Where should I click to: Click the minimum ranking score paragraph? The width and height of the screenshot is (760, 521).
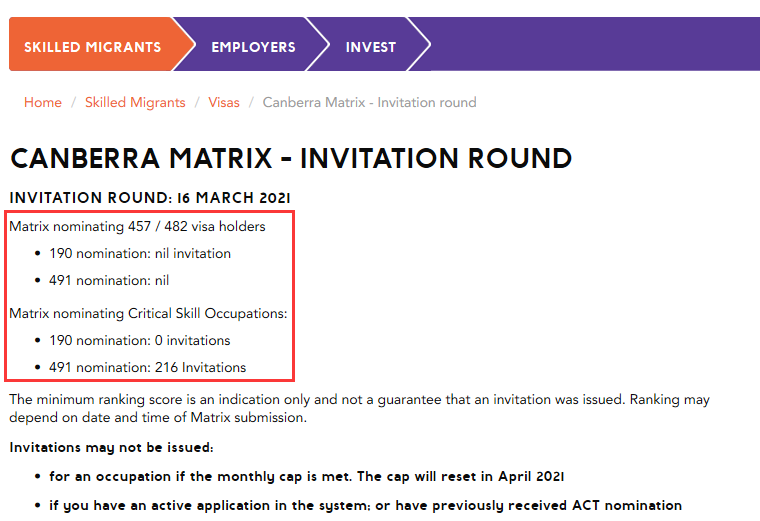point(360,408)
